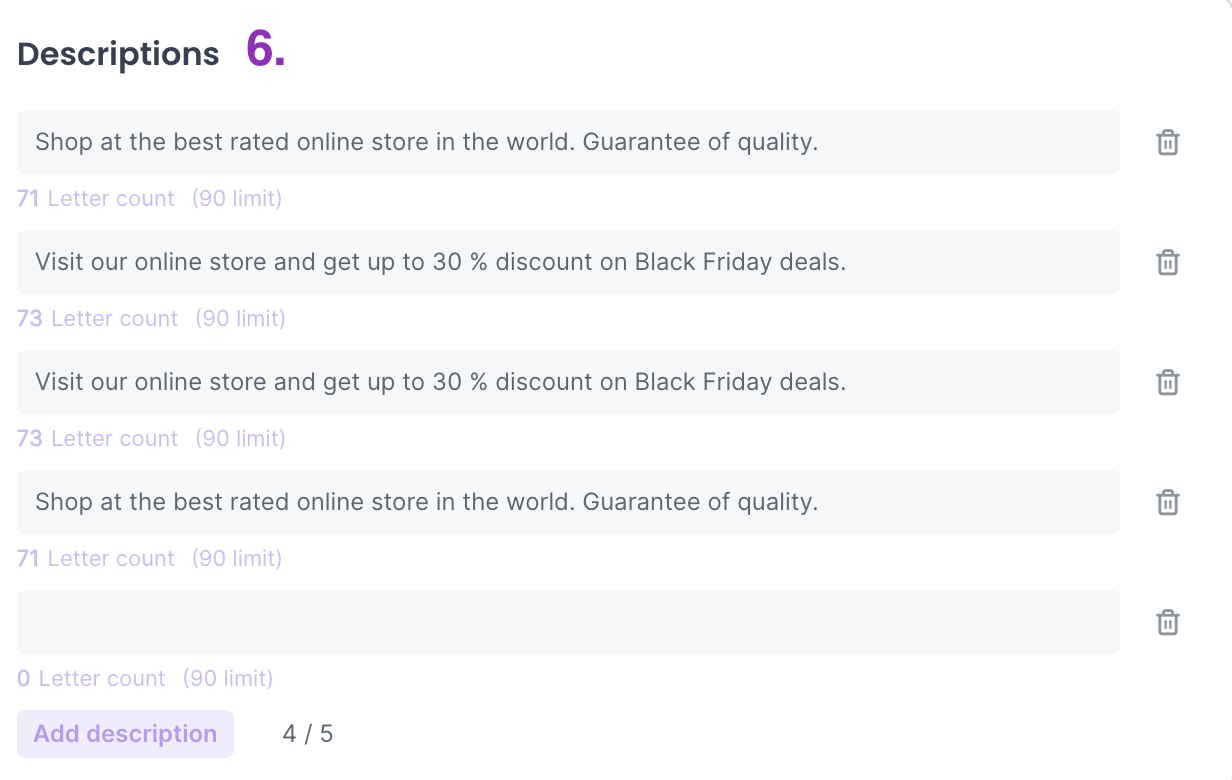Click the 4 / 5 descriptions counter

[307, 734]
